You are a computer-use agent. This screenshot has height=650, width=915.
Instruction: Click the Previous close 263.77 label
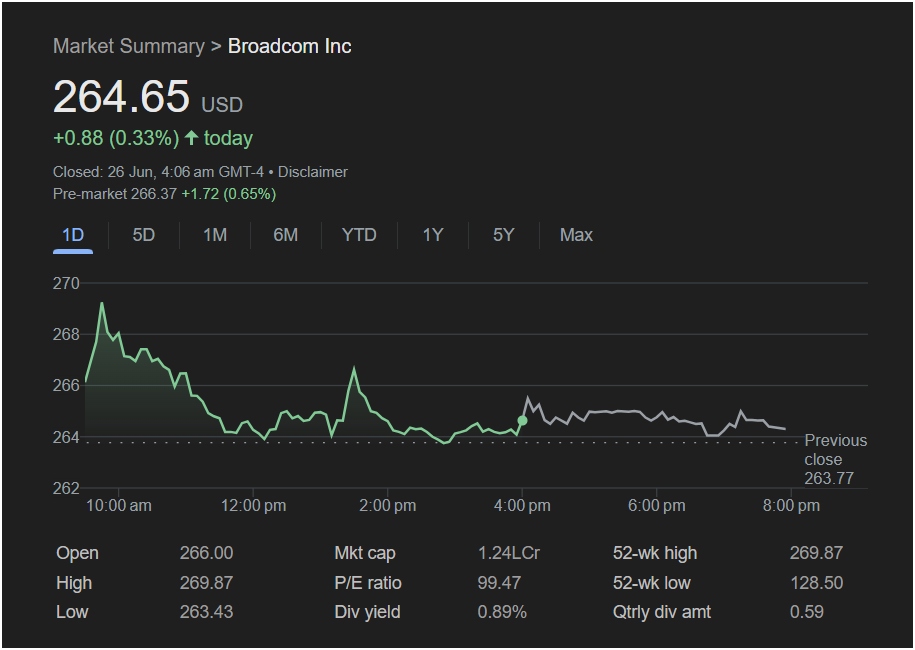(836, 459)
